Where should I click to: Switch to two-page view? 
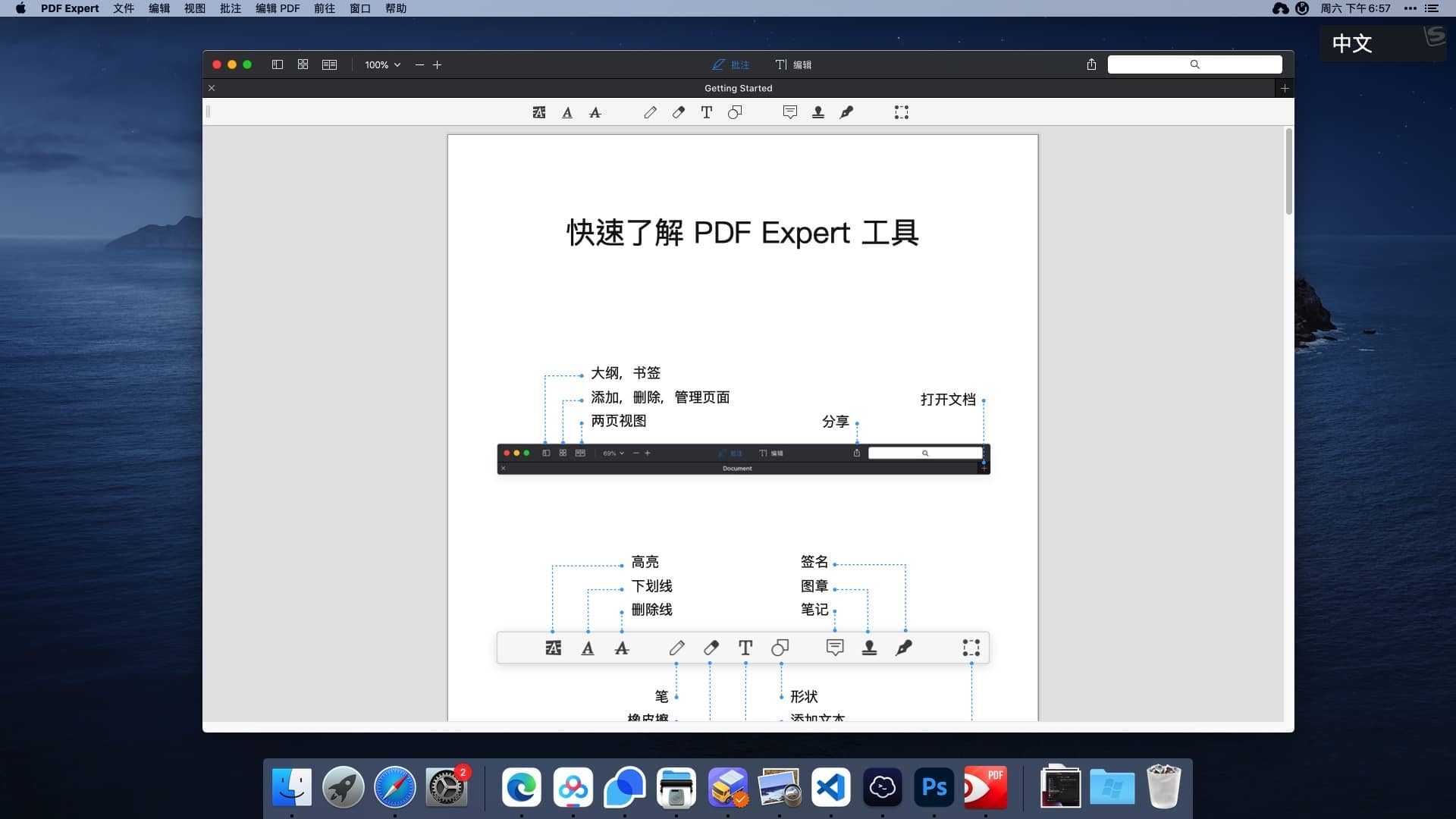pos(329,64)
